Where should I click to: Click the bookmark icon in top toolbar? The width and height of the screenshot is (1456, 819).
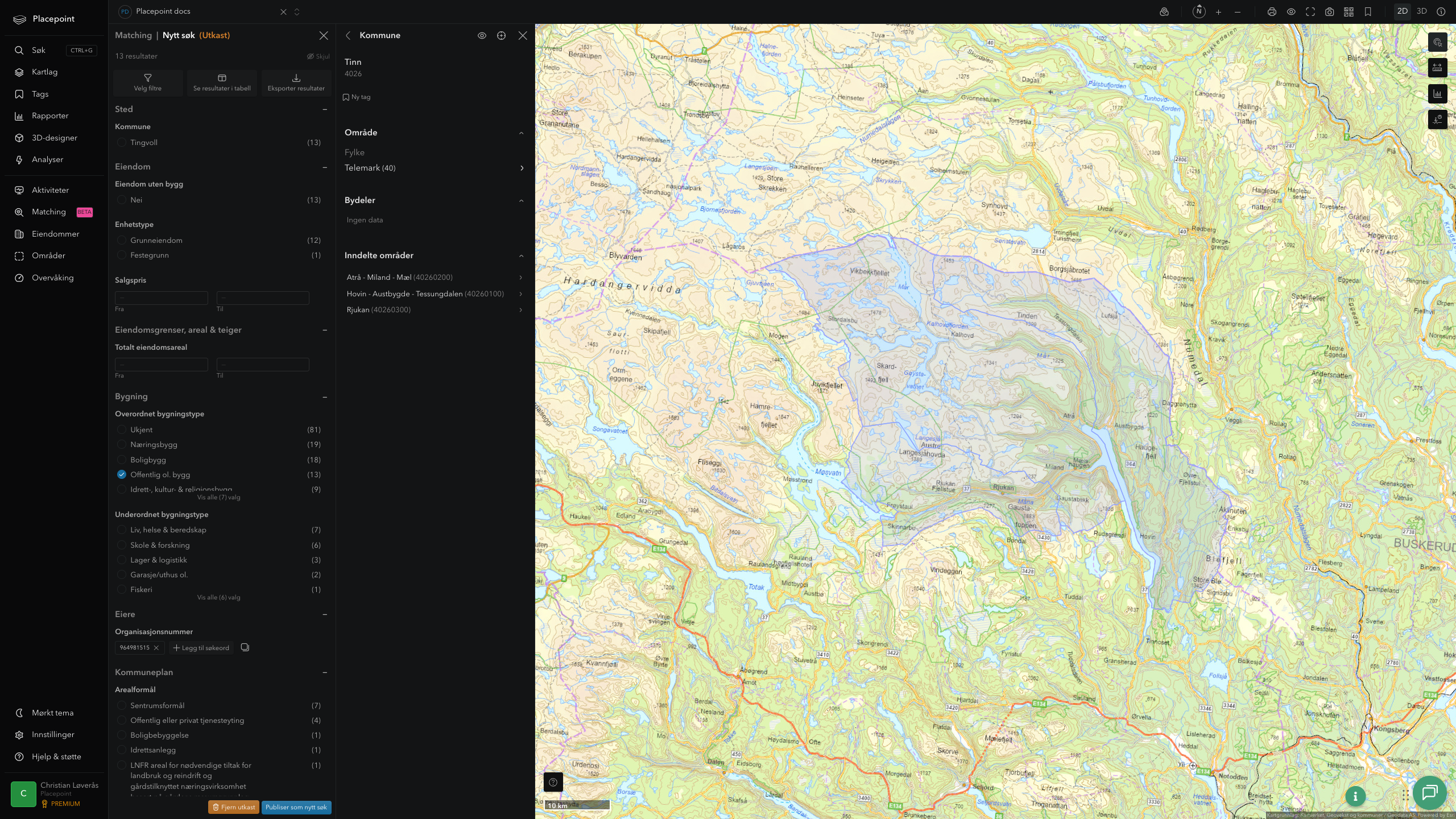pyautogui.click(x=1368, y=11)
